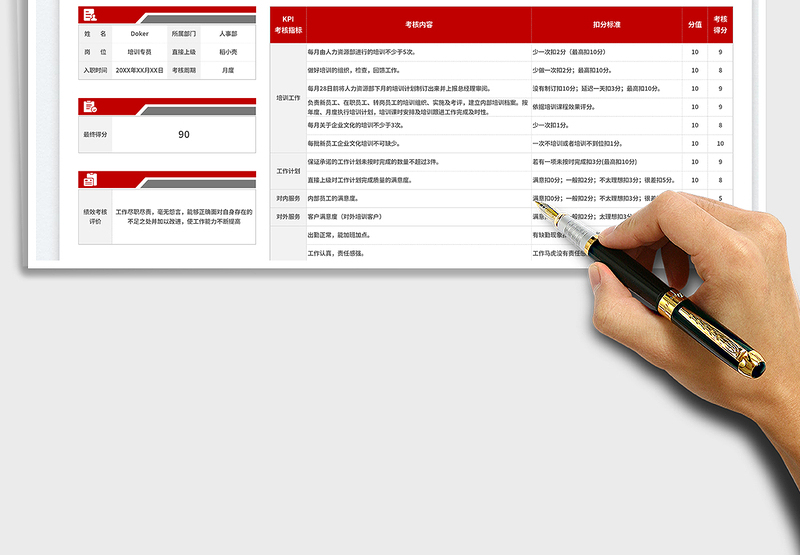
Task: Select the 对内服务 category cell
Action: coord(288,198)
